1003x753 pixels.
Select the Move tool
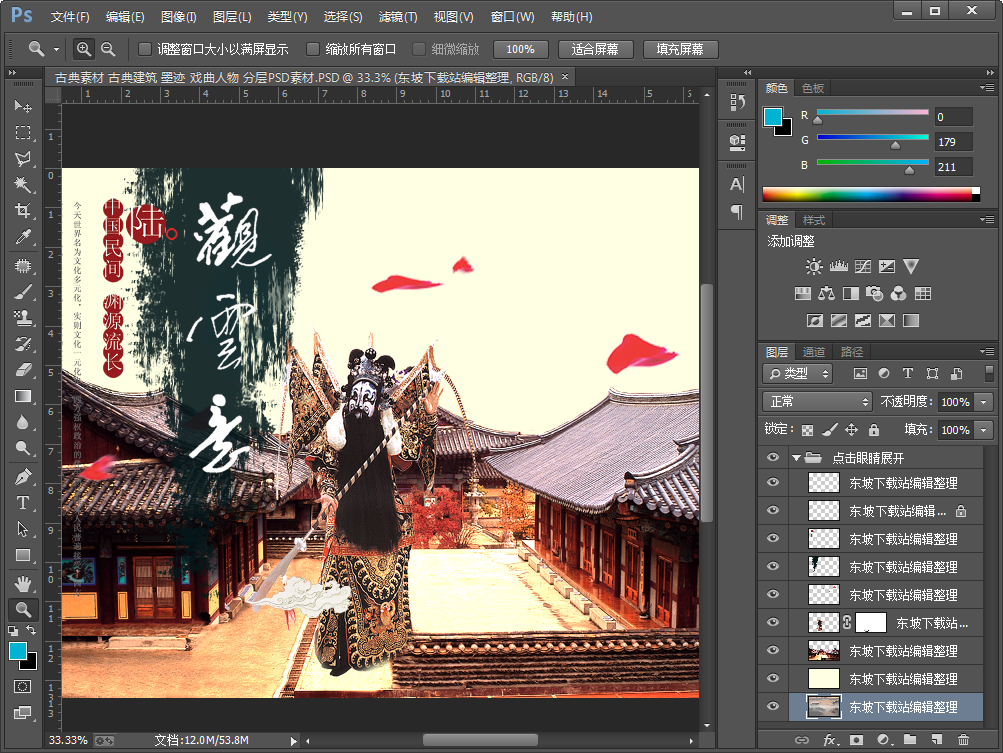(x=23, y=106)
